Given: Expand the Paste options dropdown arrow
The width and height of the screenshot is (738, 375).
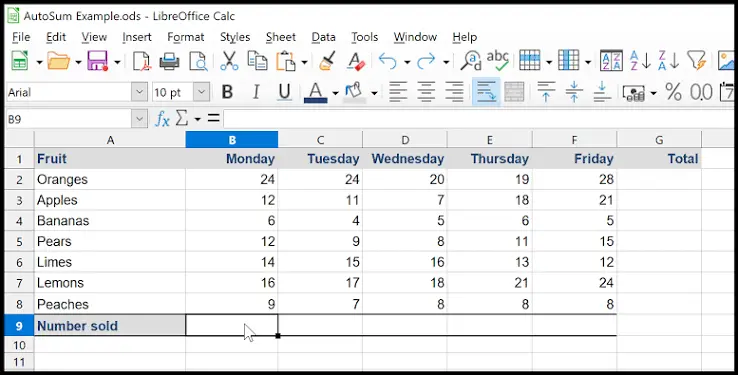Looking at the screenshot, I should coord(305,62).
